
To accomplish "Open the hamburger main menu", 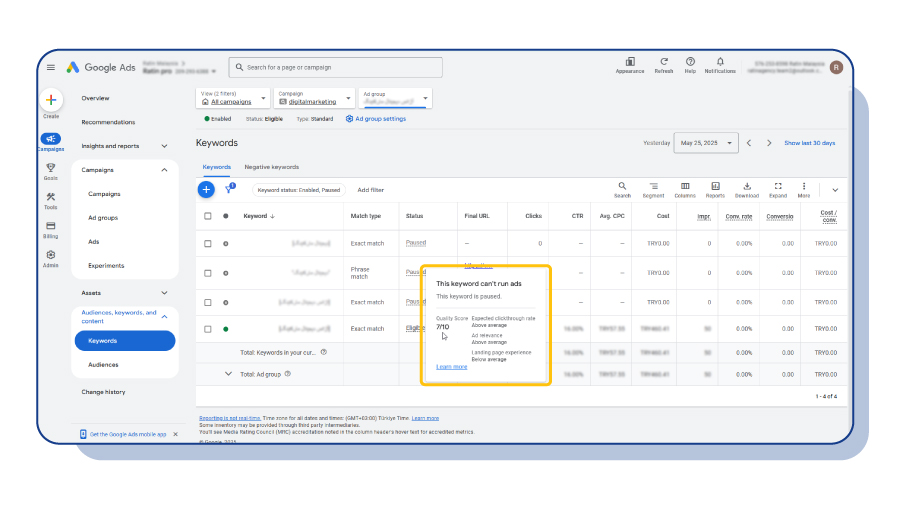I will point(51,68).
